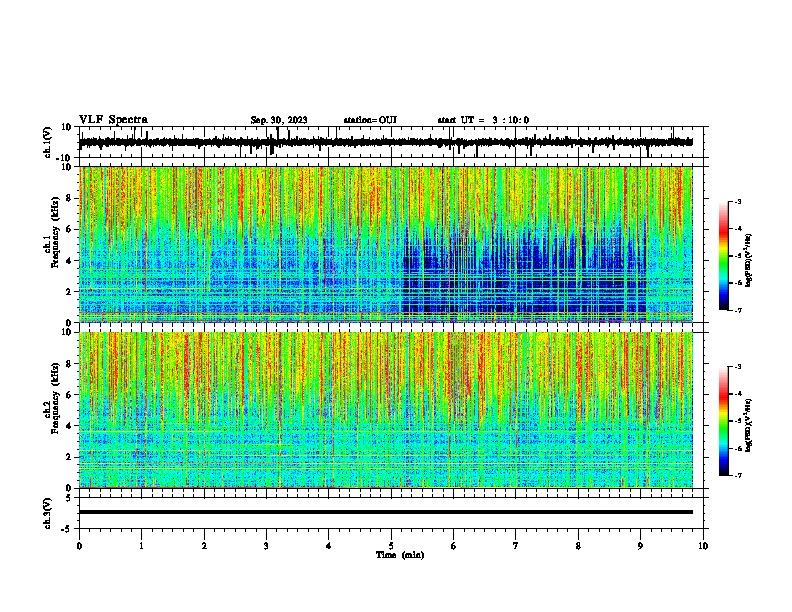Click the 'ch.1(V)' waveform axis label
792x612 pixels.
point(48,142)
